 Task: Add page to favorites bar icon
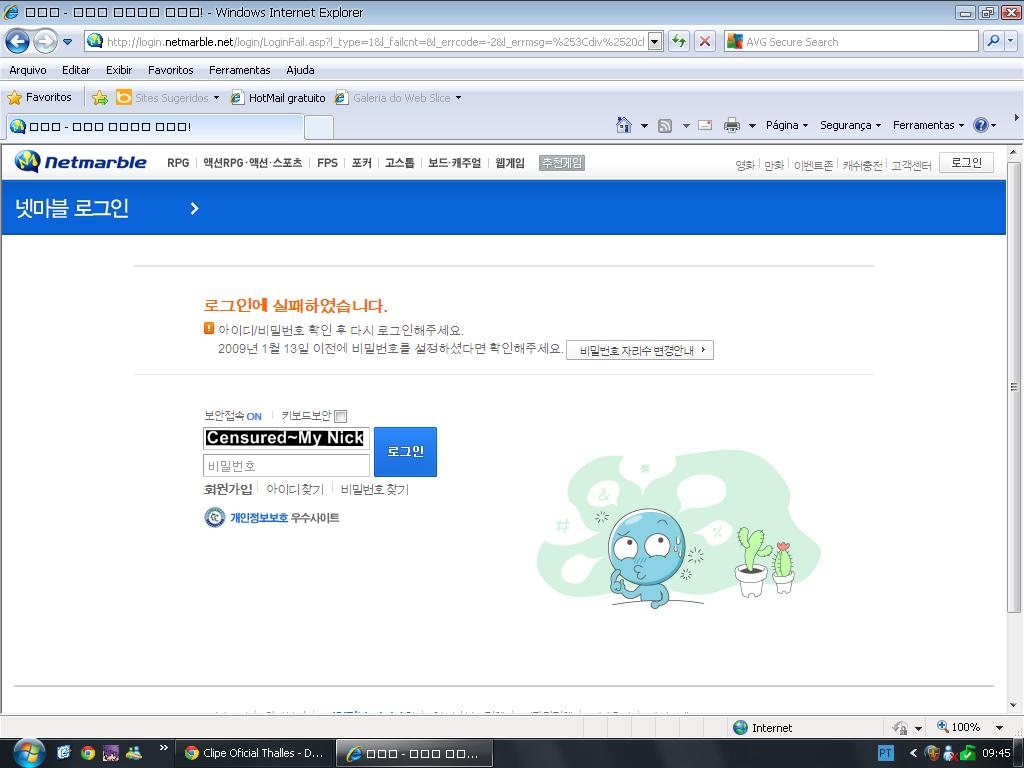click(100, 98)
